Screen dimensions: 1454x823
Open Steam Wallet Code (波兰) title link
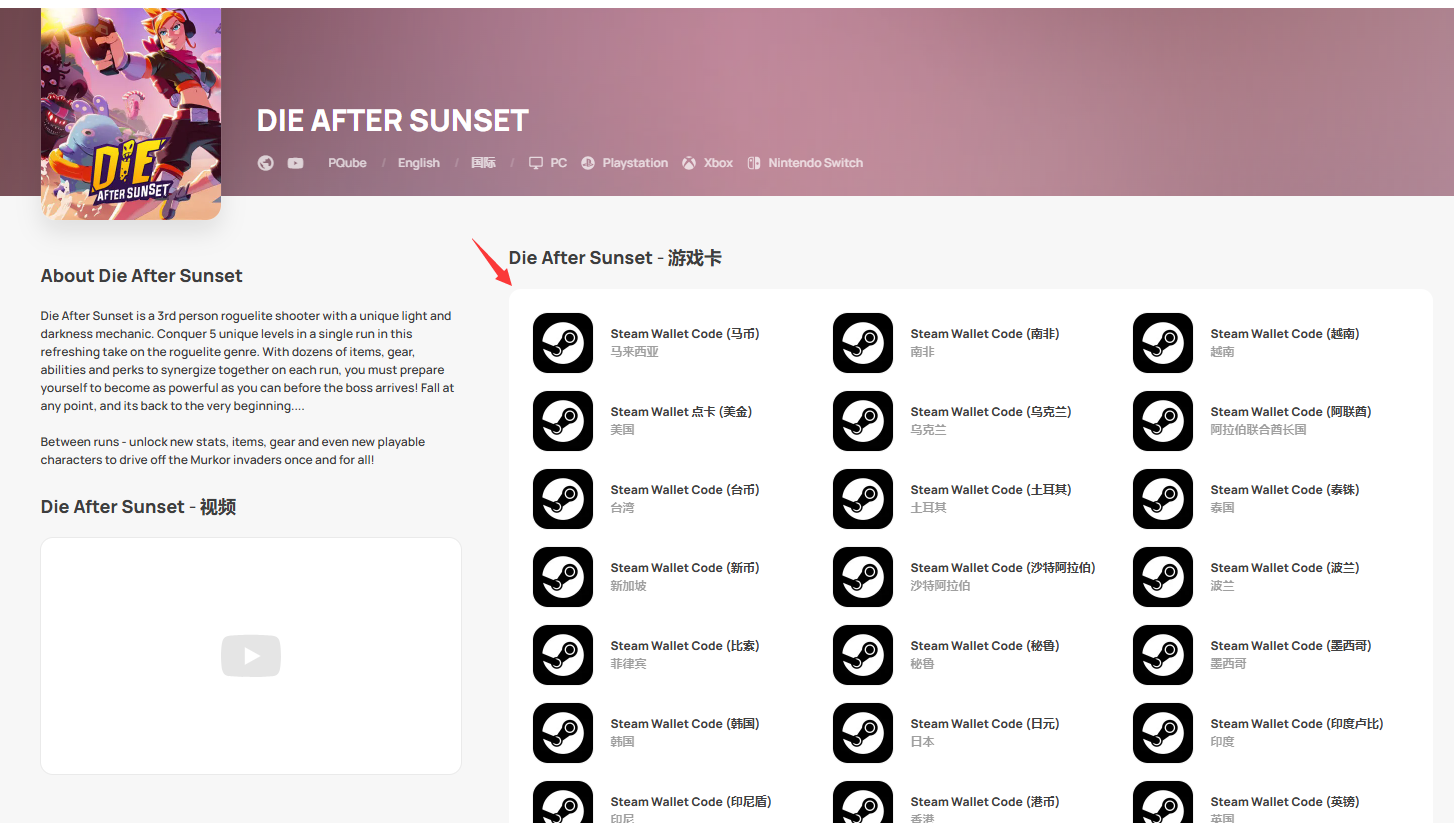tap(1285, 568)
